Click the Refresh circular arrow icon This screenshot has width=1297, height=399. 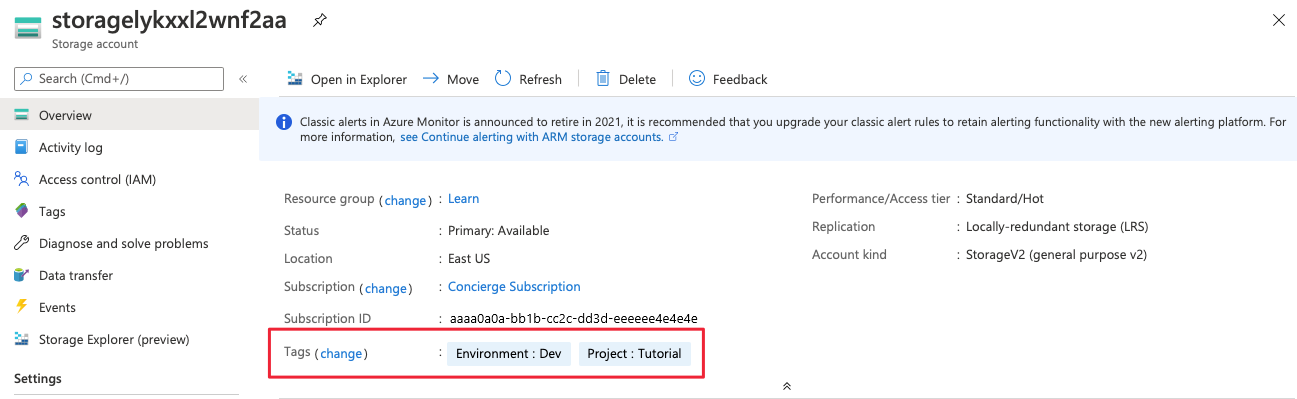tap(503, 78)
